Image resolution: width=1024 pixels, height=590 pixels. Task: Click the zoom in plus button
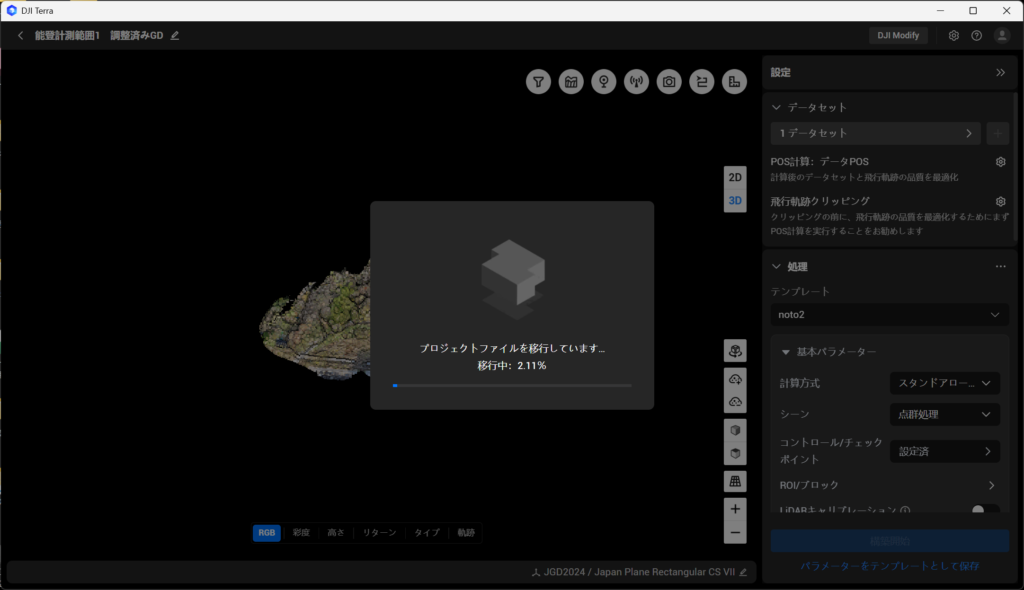tap(735, 509)
